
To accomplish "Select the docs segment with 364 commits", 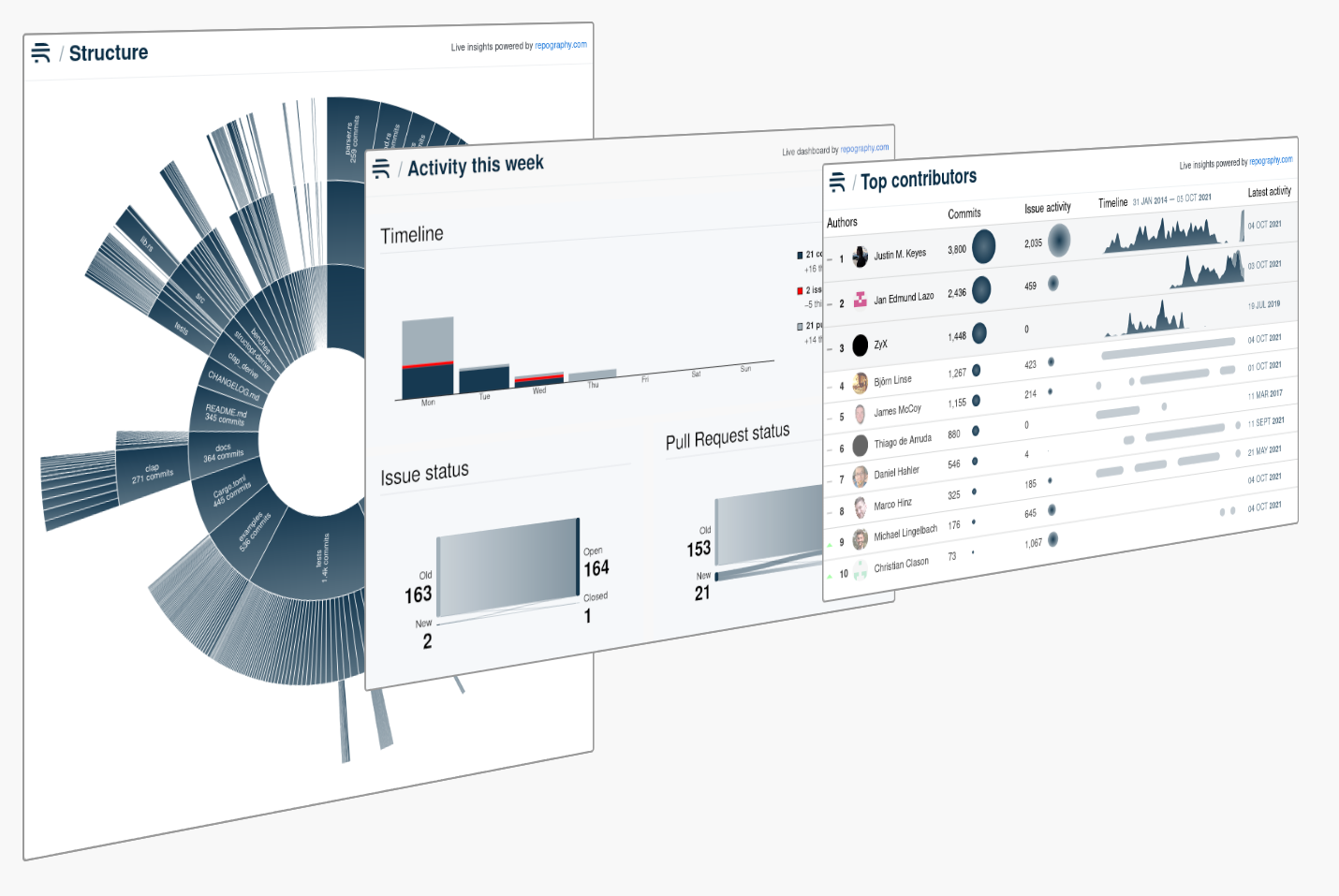I will pos(223,453).
